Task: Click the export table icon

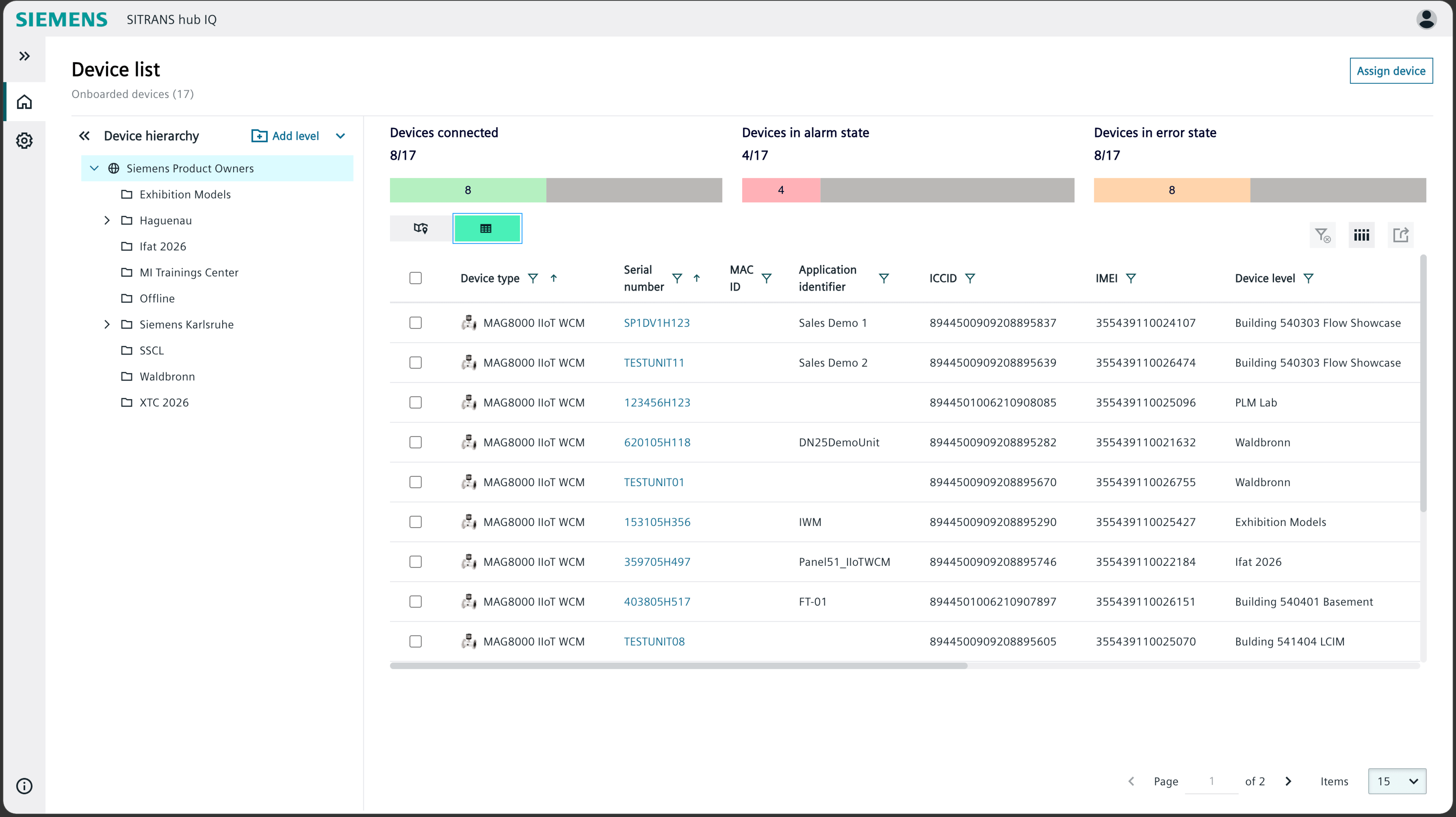Action: tap(1401, 235)
